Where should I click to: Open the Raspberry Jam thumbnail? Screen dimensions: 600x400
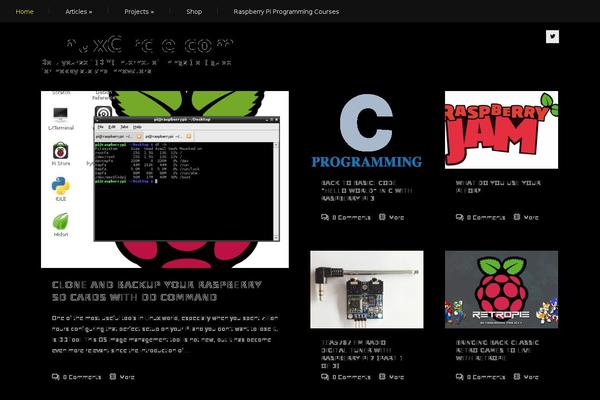(501, 130)
